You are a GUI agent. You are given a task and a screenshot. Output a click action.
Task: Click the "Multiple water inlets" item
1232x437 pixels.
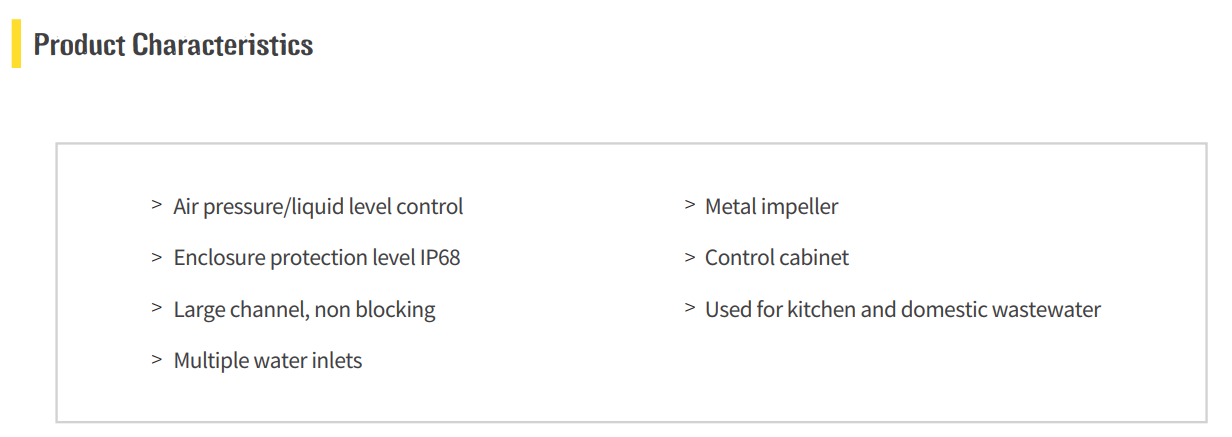tap(267, 361)
